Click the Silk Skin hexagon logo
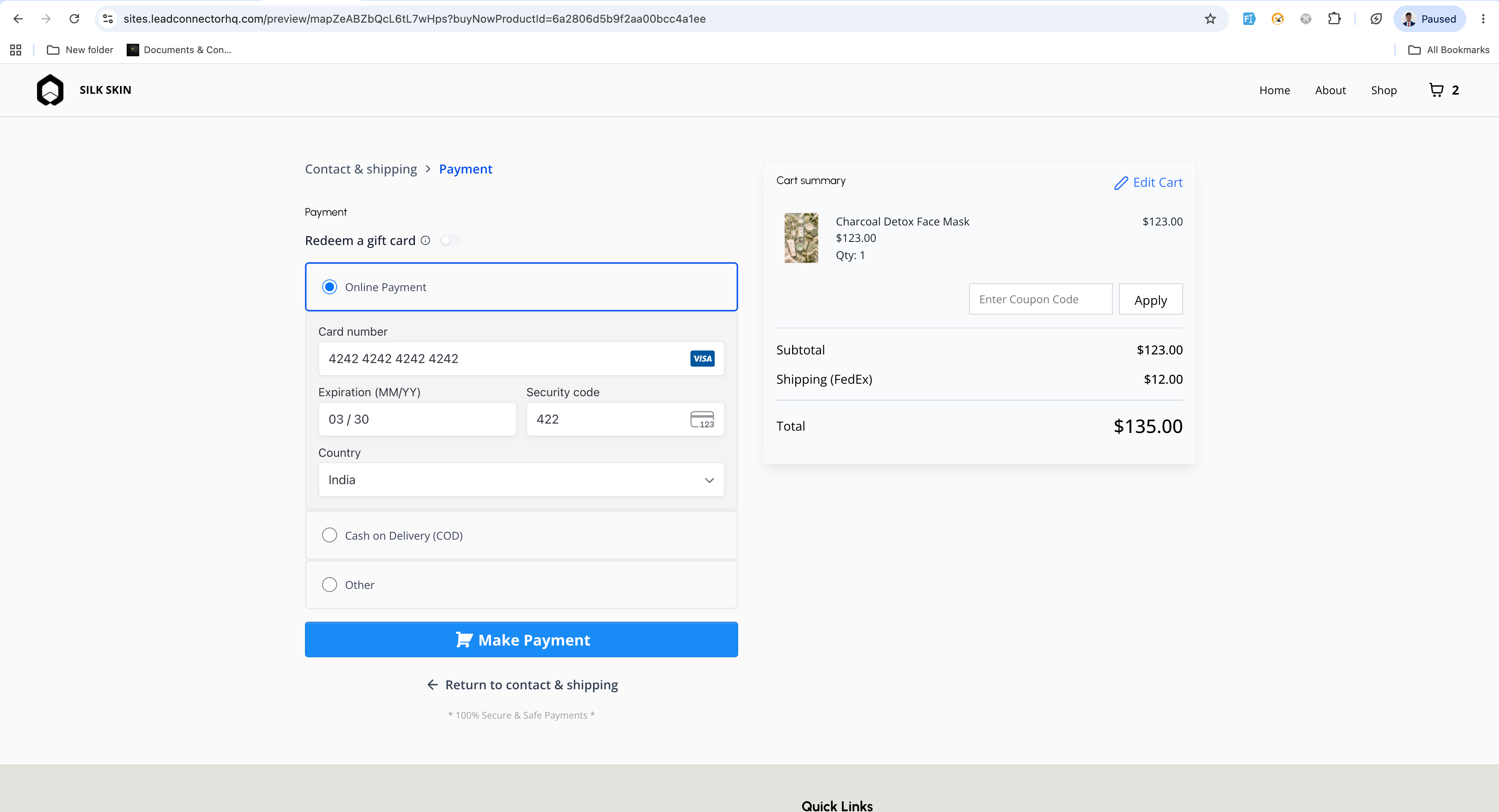Image resolution: width=1499 pixels, height=812 pixels. point(50,89)
